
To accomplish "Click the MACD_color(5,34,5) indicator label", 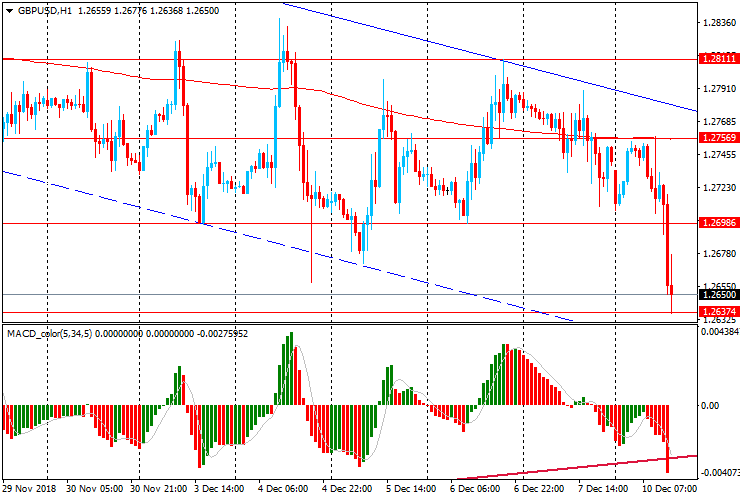I will [x=50, y=333].
